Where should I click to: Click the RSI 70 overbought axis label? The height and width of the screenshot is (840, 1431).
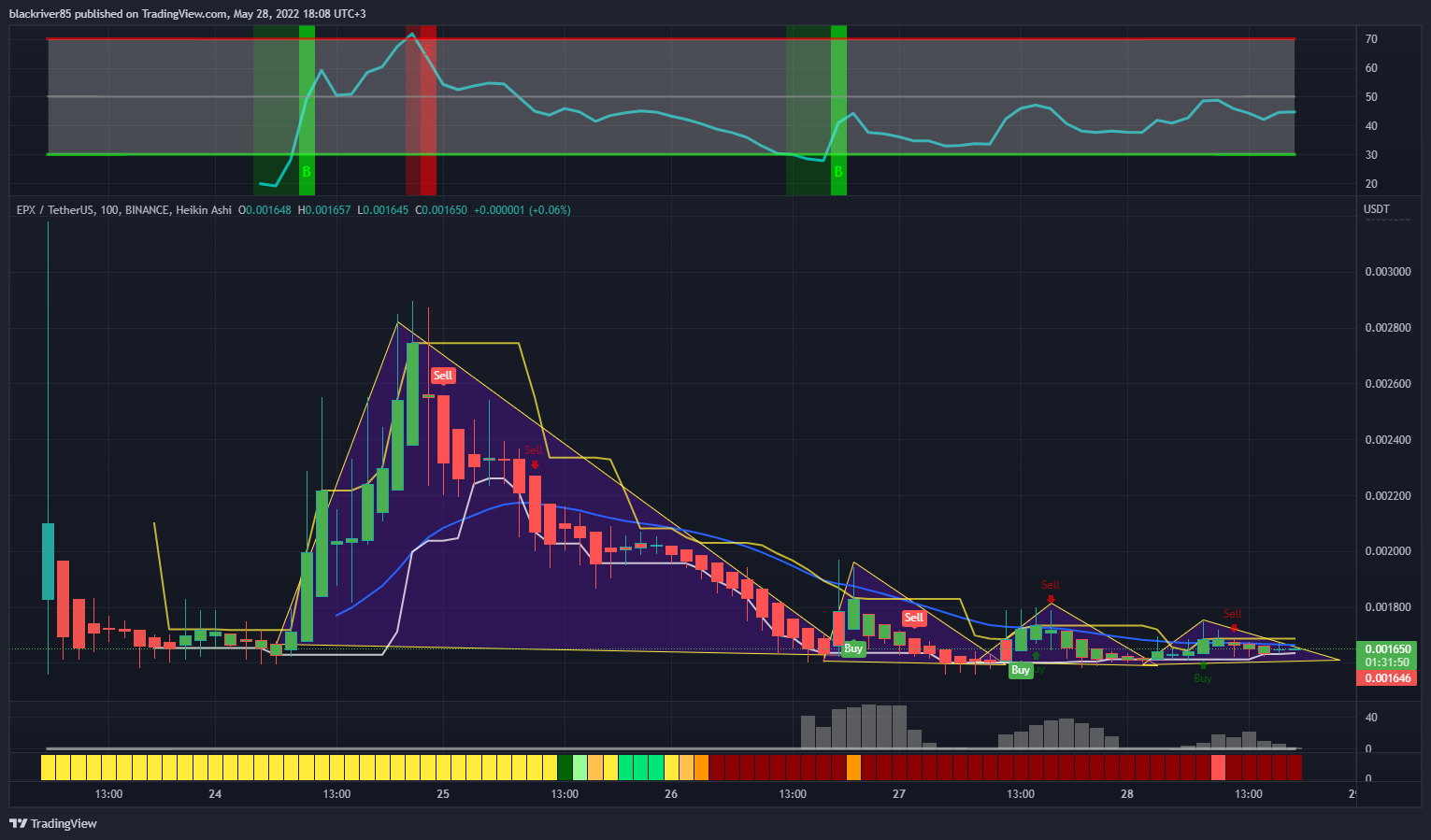1371,39
